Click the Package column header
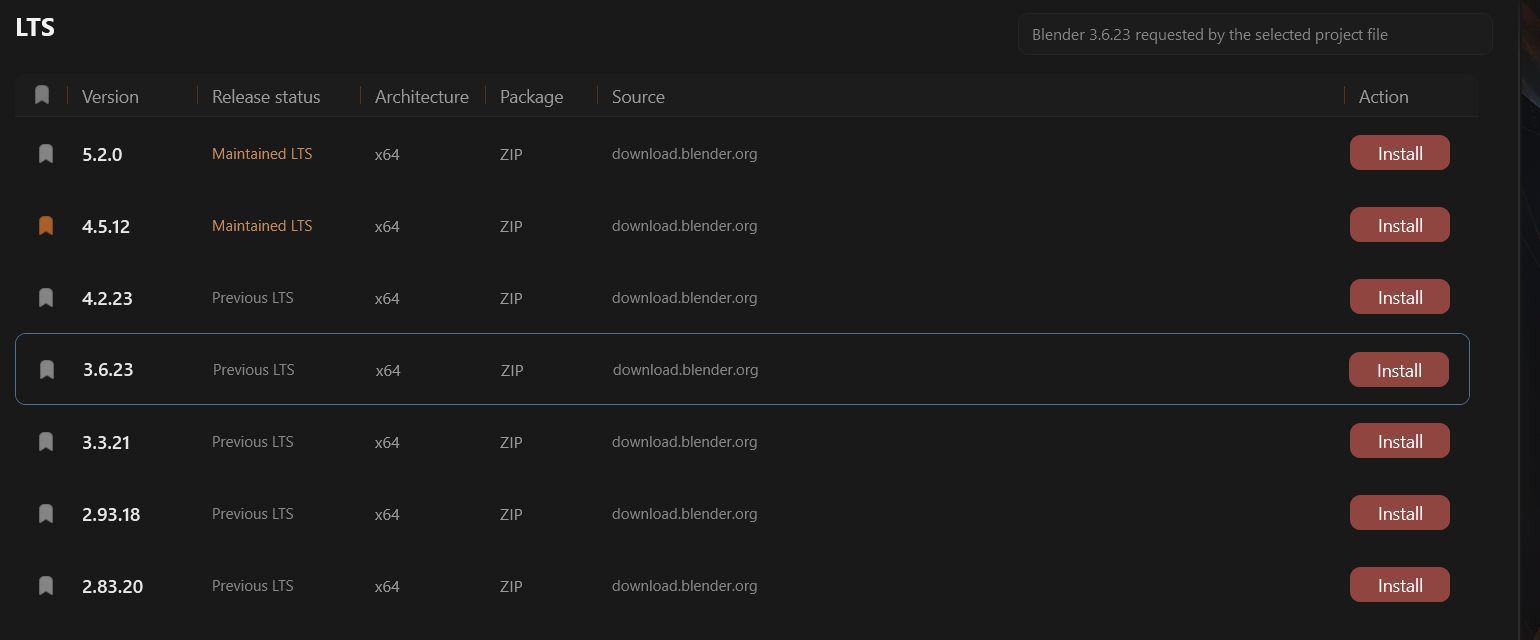The height and width of the screenshot is (640, 1540). point(531,97)
